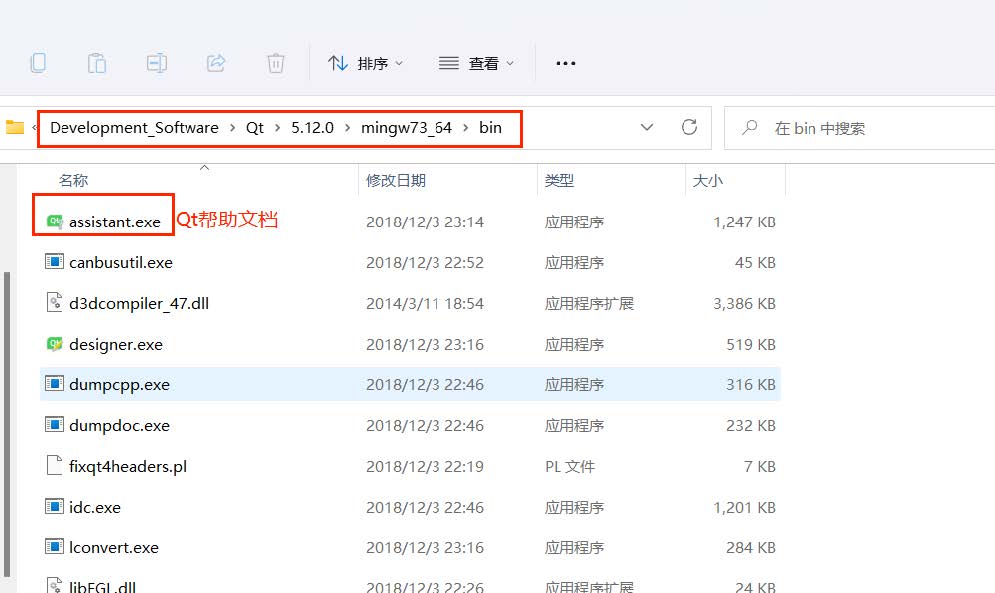
Task: Select the idc.exe file name
Action: pyautogui.click(x=95, y=507)
